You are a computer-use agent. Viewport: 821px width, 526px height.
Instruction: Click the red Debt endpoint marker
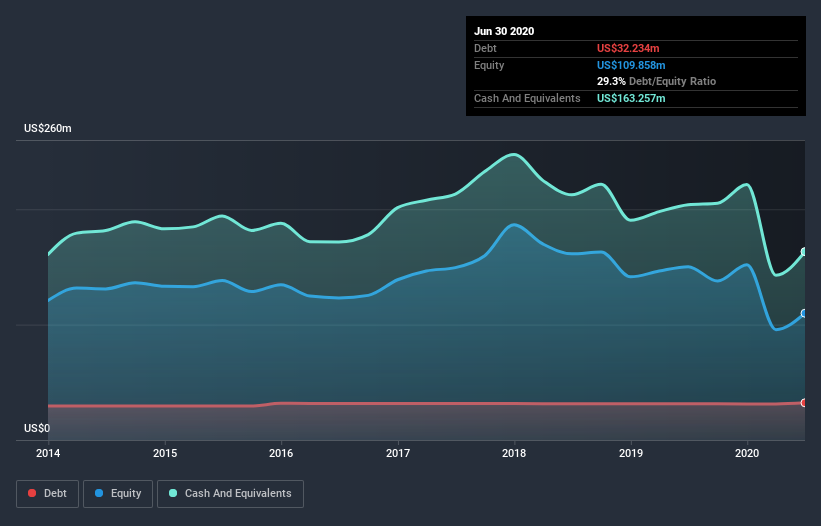tap(804, 402)
